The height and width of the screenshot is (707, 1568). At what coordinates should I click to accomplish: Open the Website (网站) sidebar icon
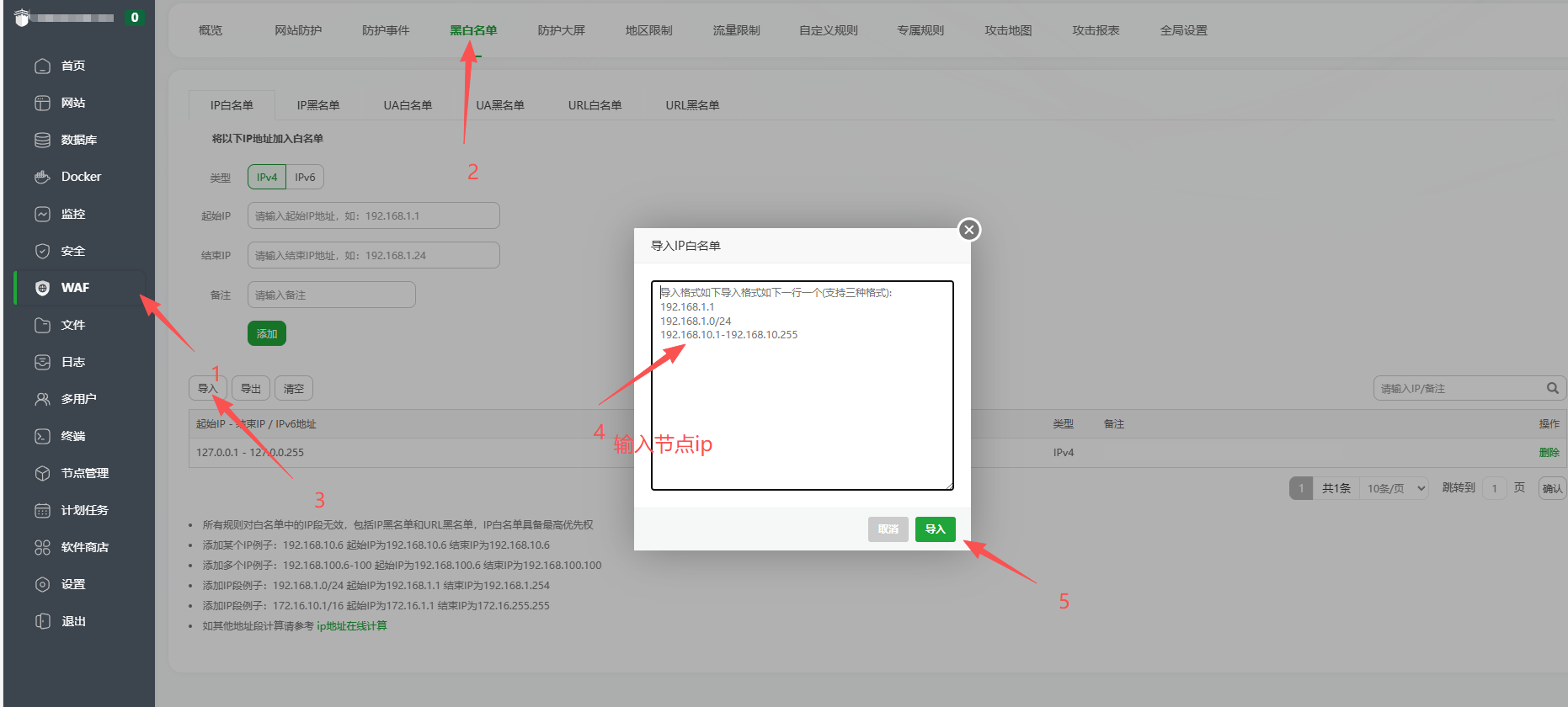[42, 103]
